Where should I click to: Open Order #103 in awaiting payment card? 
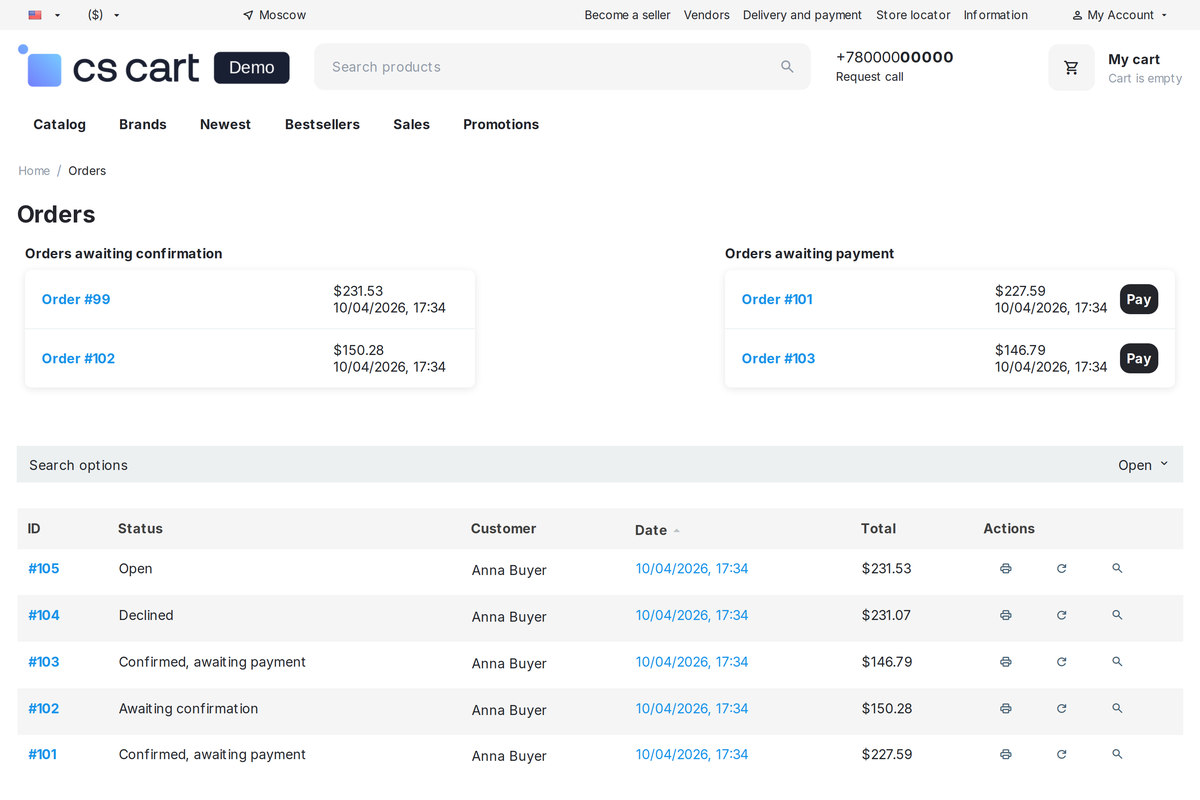778,358
